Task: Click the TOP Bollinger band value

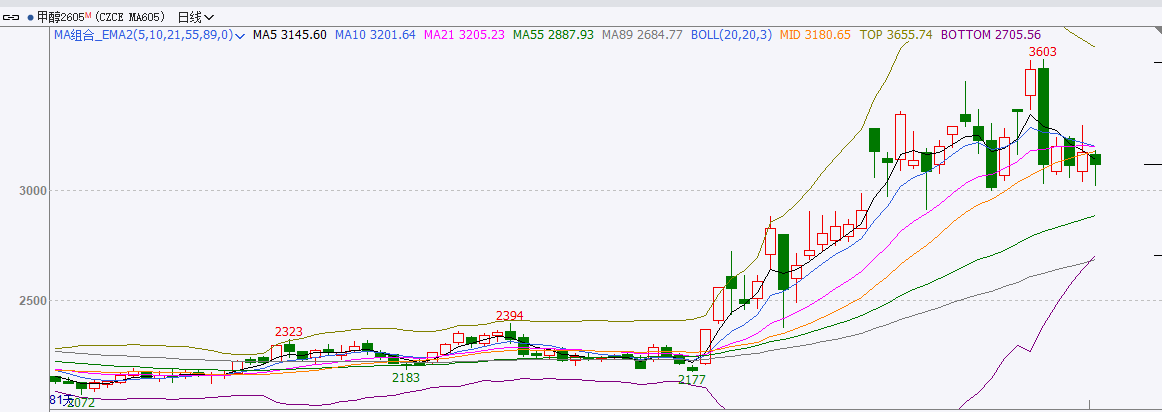Action: click(x=896, y=34)
